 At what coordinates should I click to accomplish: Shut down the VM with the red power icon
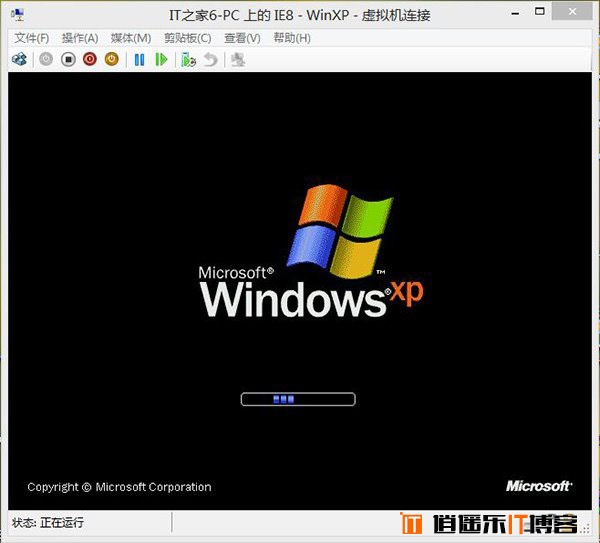90,59
